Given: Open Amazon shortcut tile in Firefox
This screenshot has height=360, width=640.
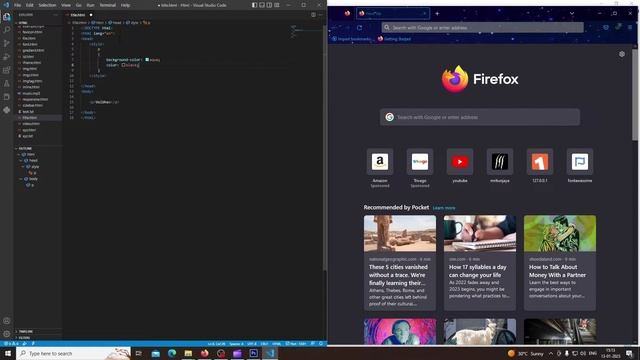Looking at the screenshot, I should pos(380,162).
